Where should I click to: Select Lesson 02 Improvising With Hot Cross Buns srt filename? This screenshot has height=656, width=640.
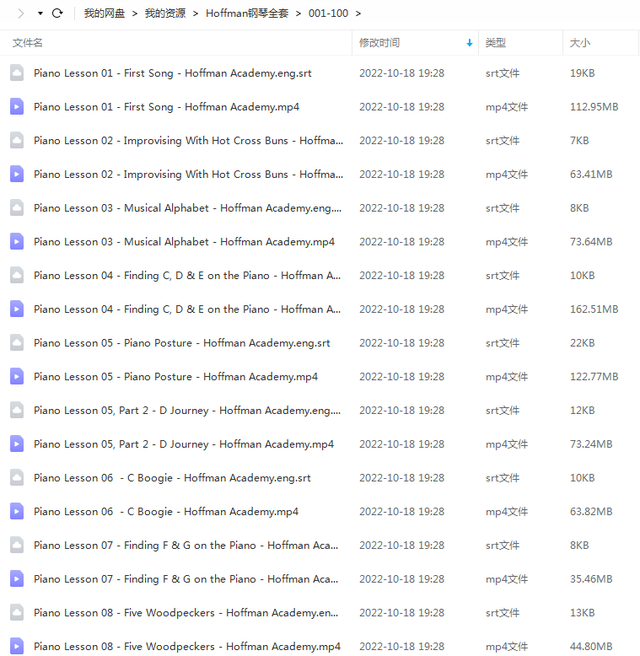click(x=188, y=141)
